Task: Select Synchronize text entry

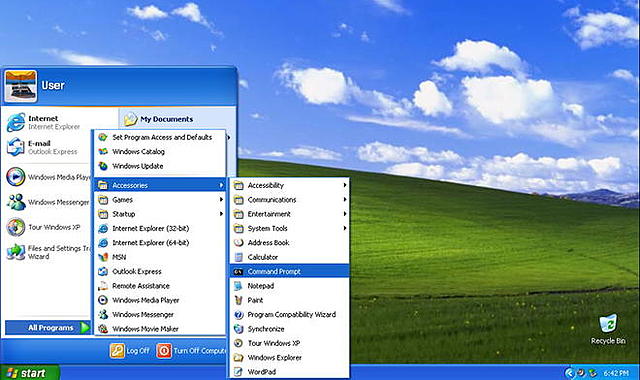Action: pyautogui.click(x=266, y=329)
